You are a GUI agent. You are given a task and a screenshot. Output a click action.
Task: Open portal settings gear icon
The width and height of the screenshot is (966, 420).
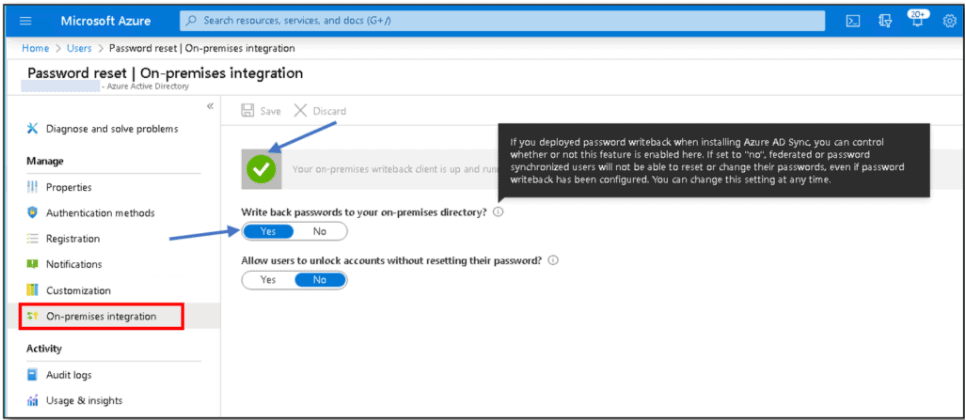pyautogui.click(x=949, y=21)
